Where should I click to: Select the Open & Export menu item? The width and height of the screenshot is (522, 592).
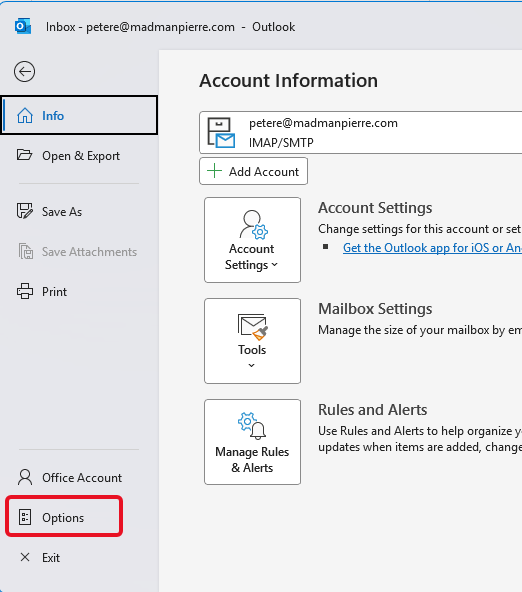click(x=79, y=156)
